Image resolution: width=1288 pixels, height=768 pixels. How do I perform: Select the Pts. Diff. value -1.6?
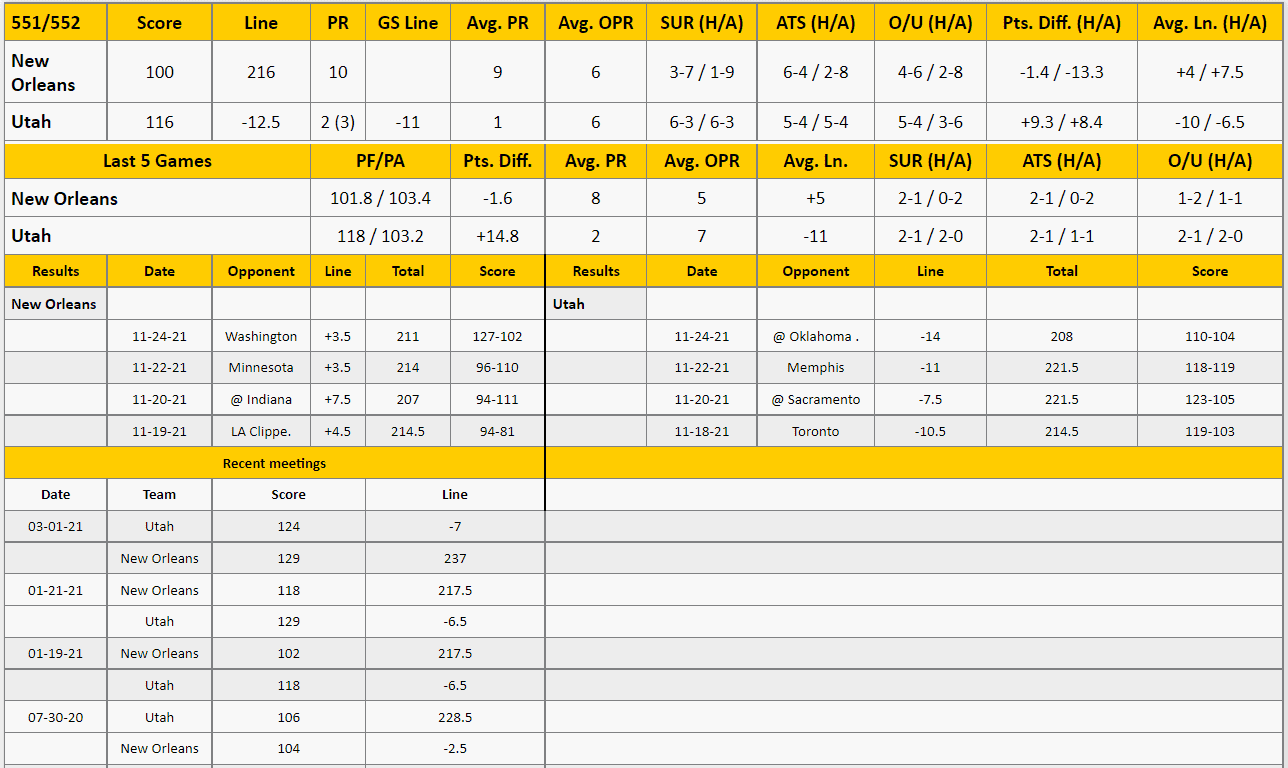(498, 198)
